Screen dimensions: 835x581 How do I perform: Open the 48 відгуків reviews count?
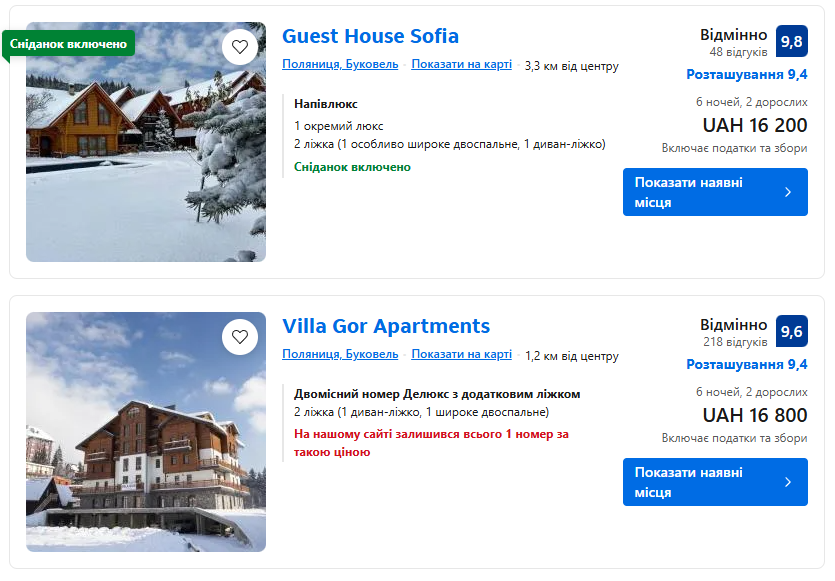click(738, 52)
